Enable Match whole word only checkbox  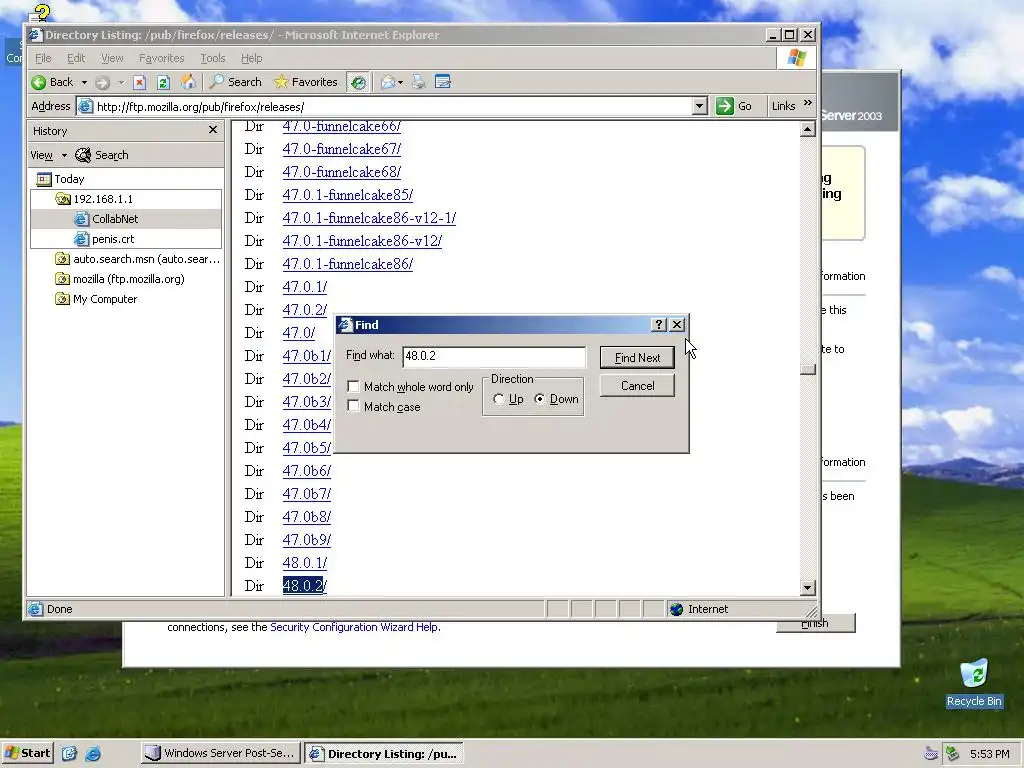353,386
